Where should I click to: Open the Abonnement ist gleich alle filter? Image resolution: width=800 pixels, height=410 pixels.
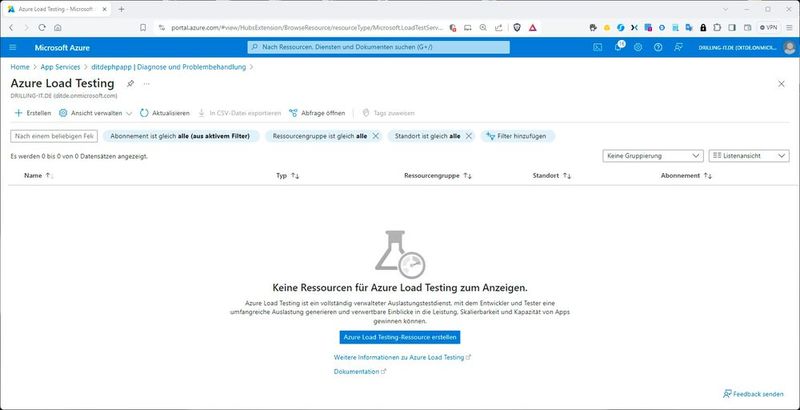pyautogui.click(x=181, y=136)
